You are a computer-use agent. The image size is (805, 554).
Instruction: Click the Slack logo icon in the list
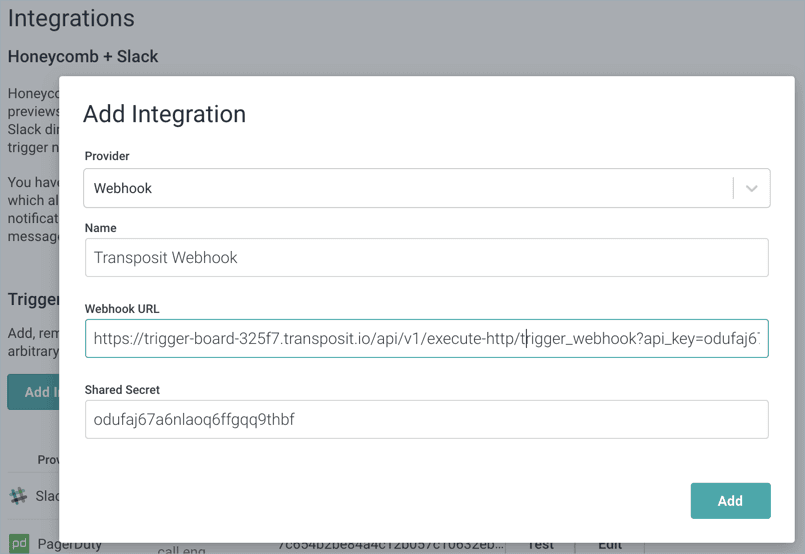18,496
